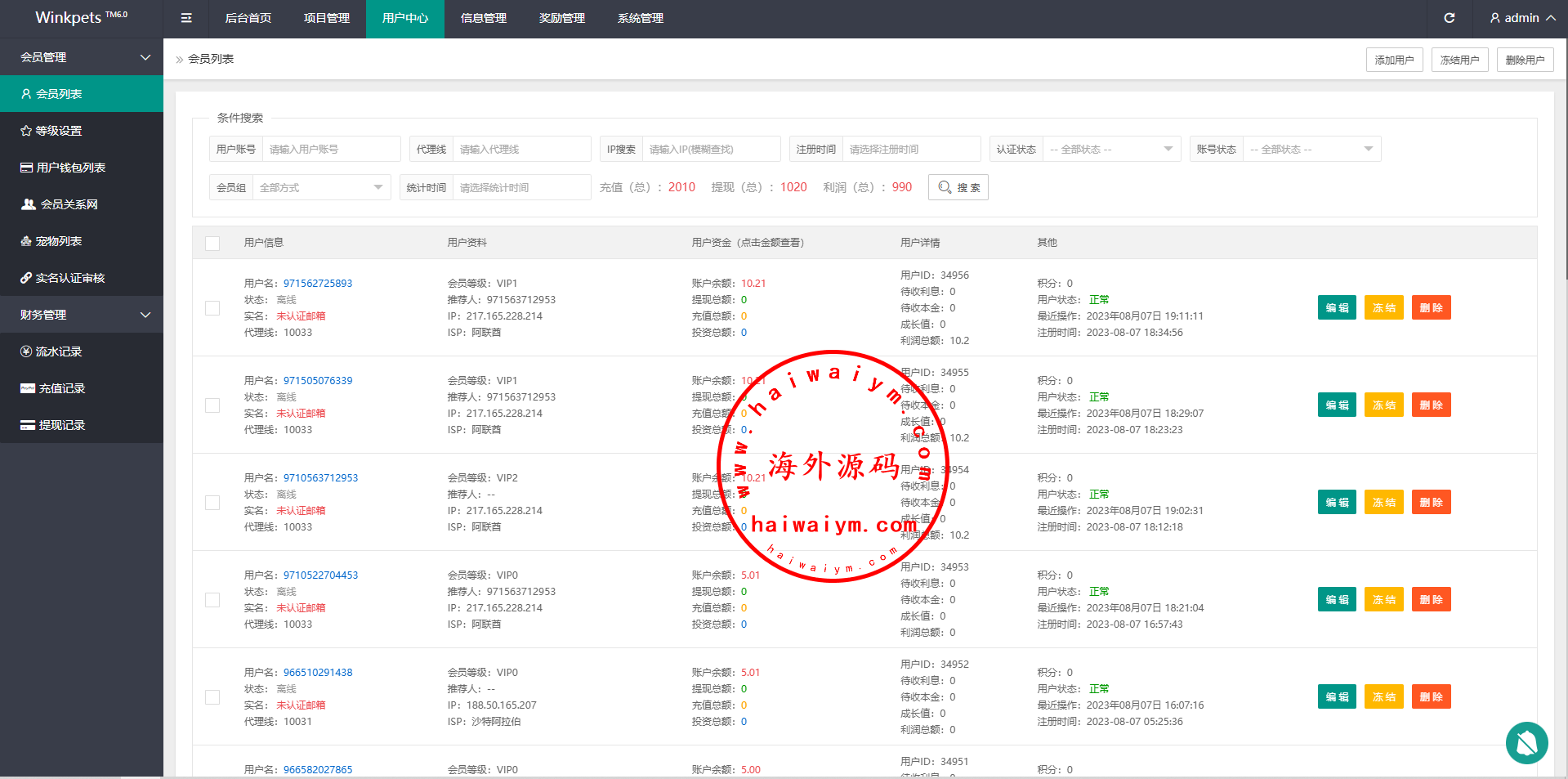Click the 添加用户 button

pyautogui.click(x=1394, y=60)
